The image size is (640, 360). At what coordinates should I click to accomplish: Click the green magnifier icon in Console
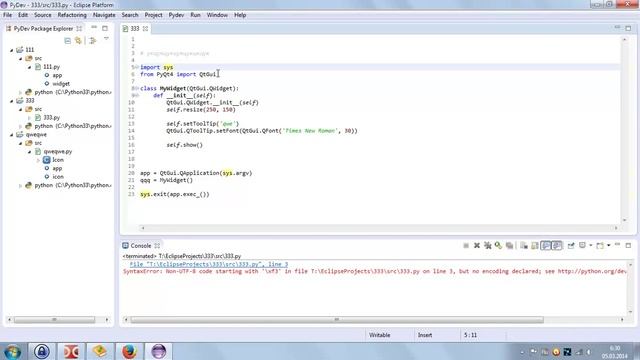pos(498,245)
